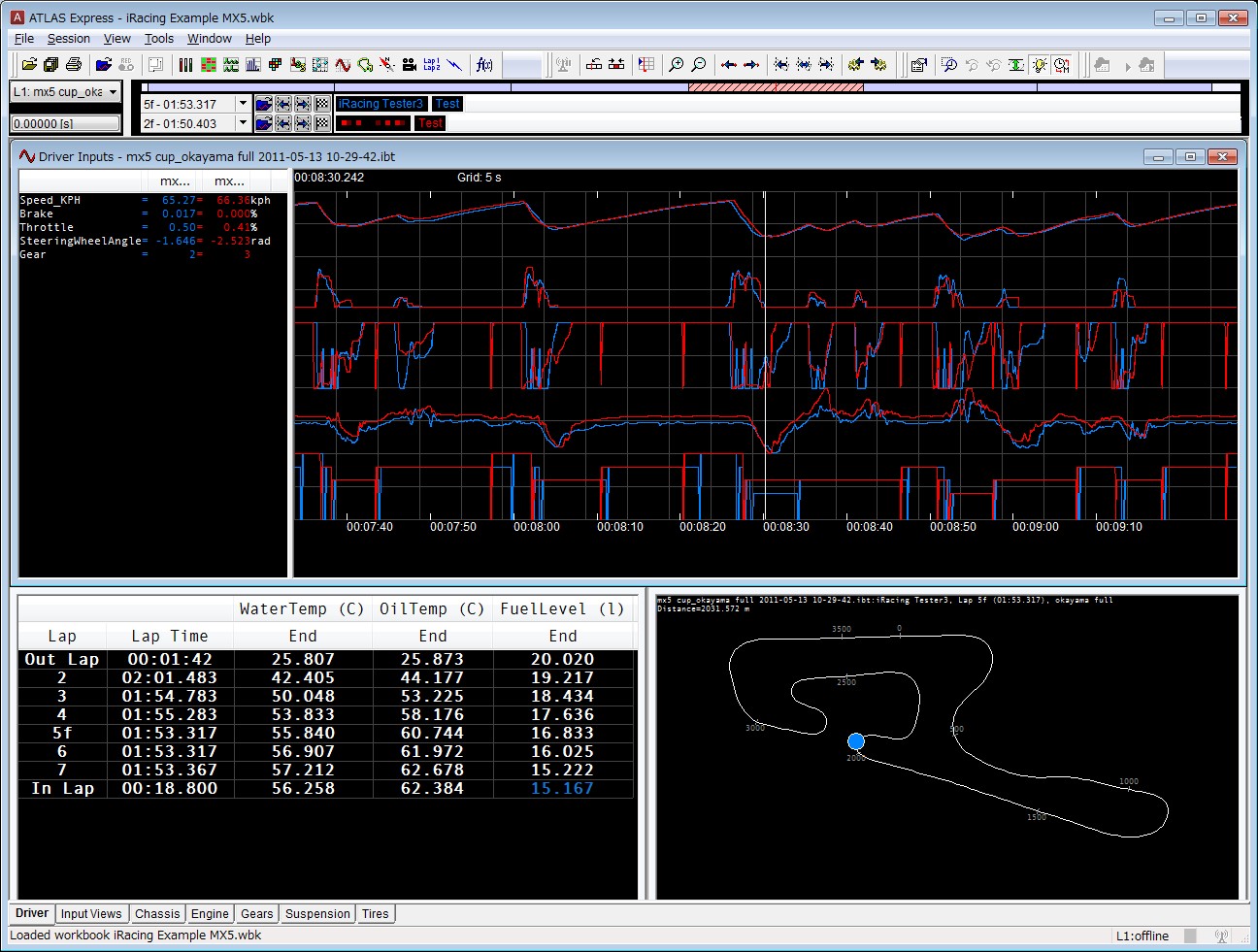Open the Window menu
This screenshot has height=952, width=1258.
coord(210,39)
